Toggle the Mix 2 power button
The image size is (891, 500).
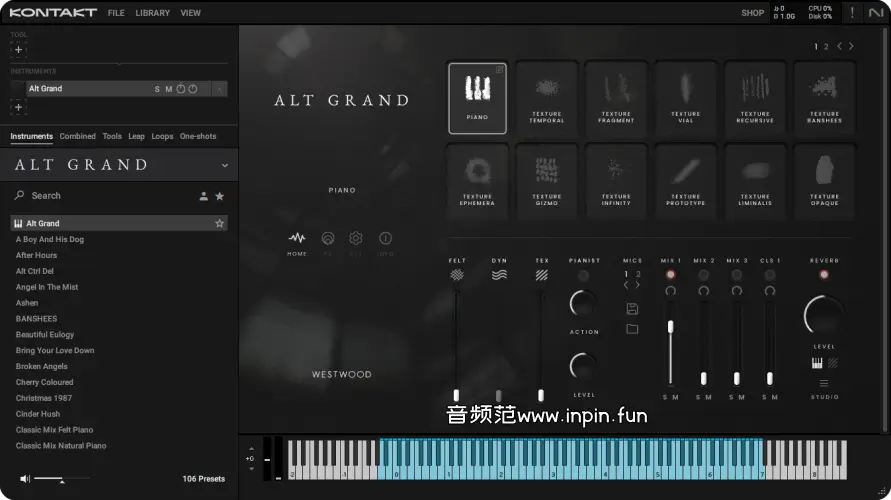pyautogui.click(x=703, y=275)
